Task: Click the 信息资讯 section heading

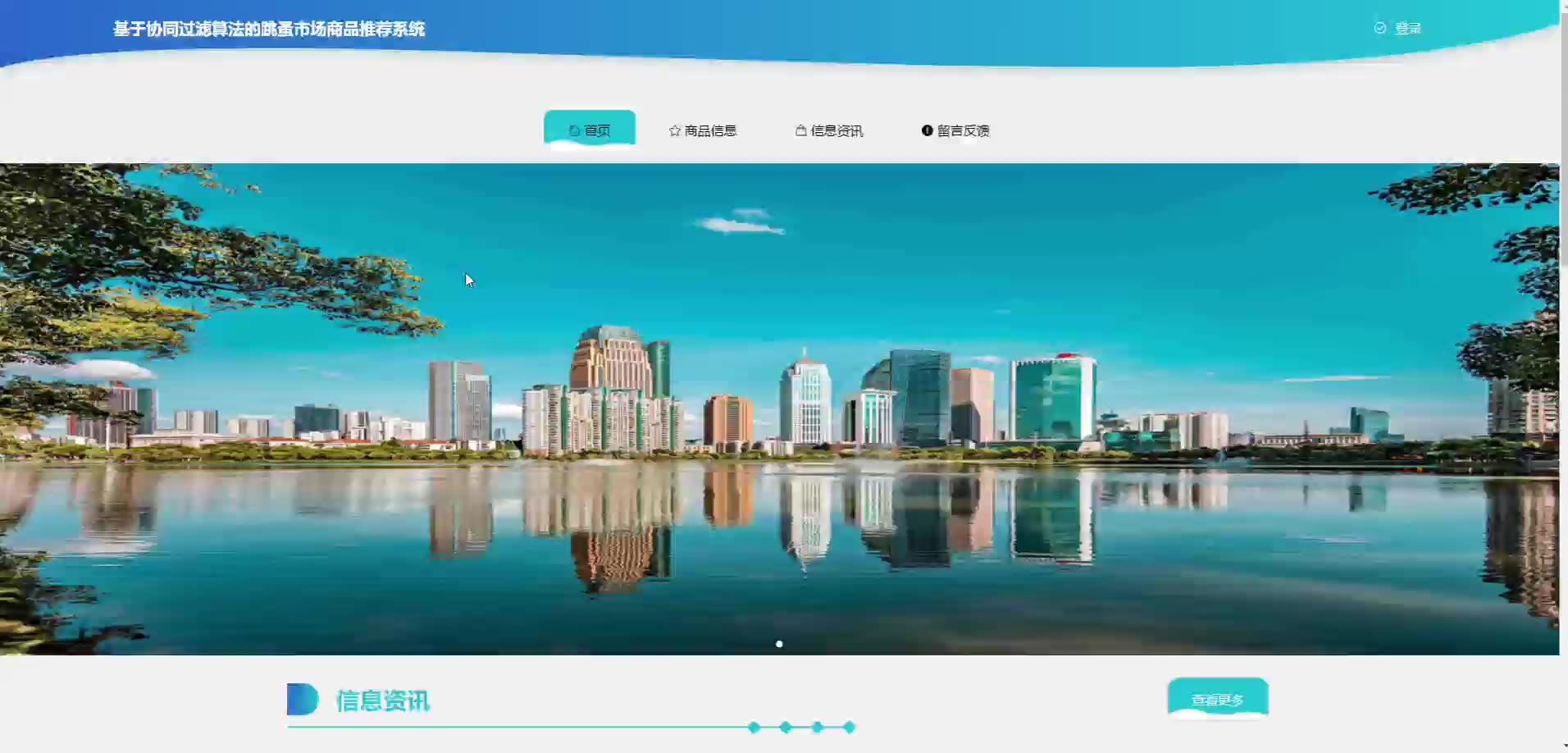Action: click(382, 701)
